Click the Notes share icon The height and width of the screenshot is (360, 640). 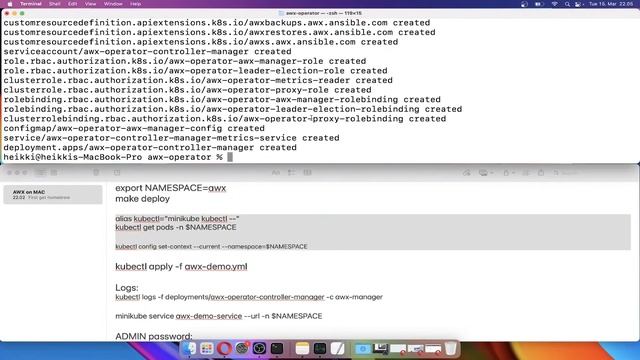coord(541,173)
